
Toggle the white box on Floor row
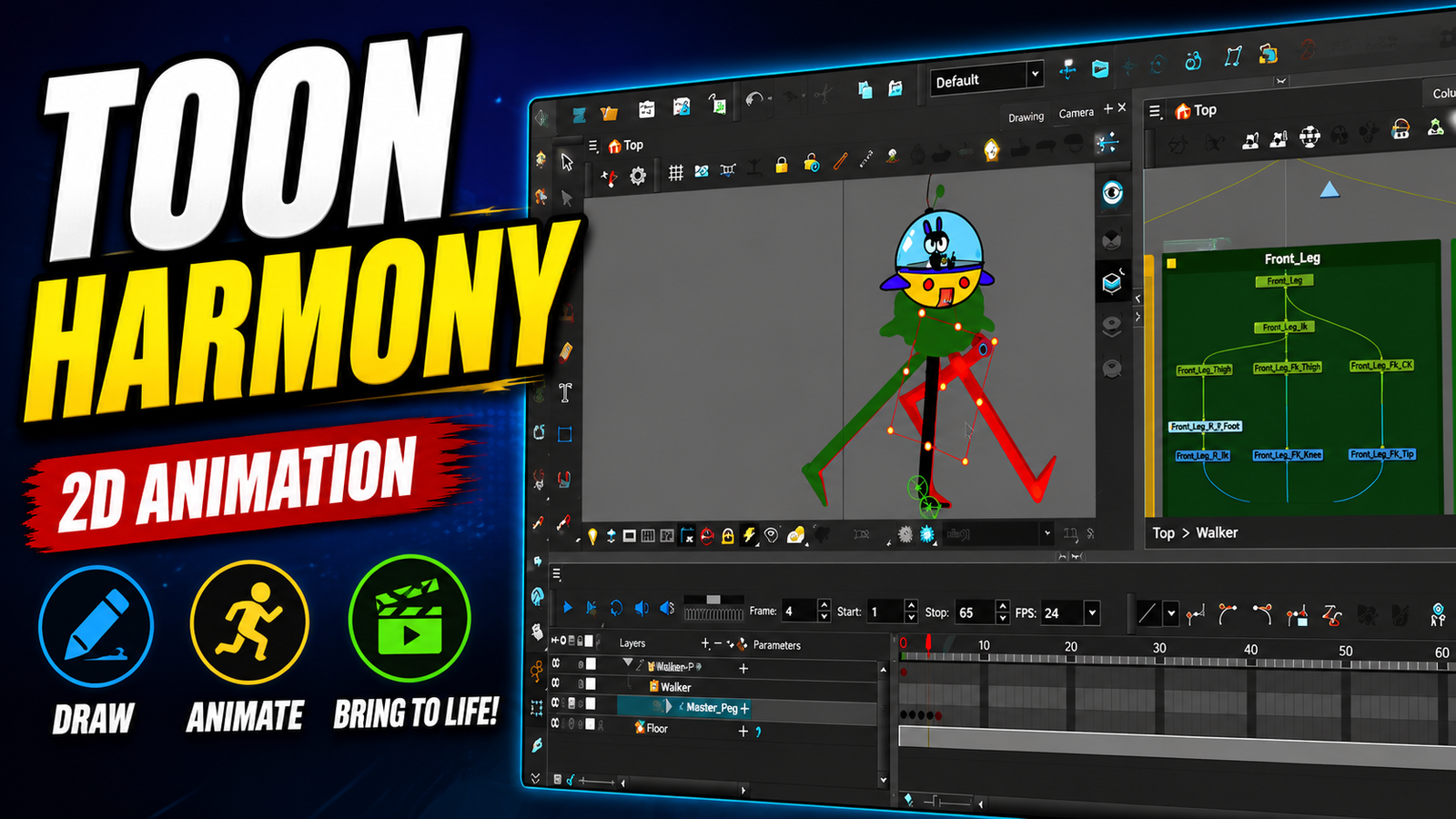click(x=591, y=724)
